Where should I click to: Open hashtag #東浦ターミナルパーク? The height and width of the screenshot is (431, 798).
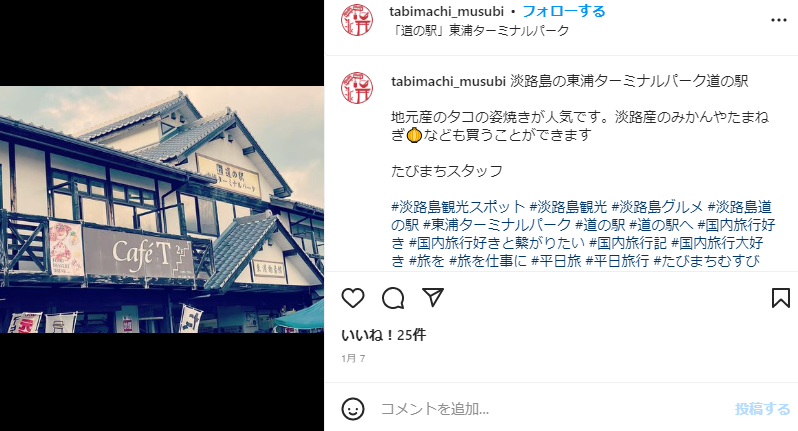[497, 224]
